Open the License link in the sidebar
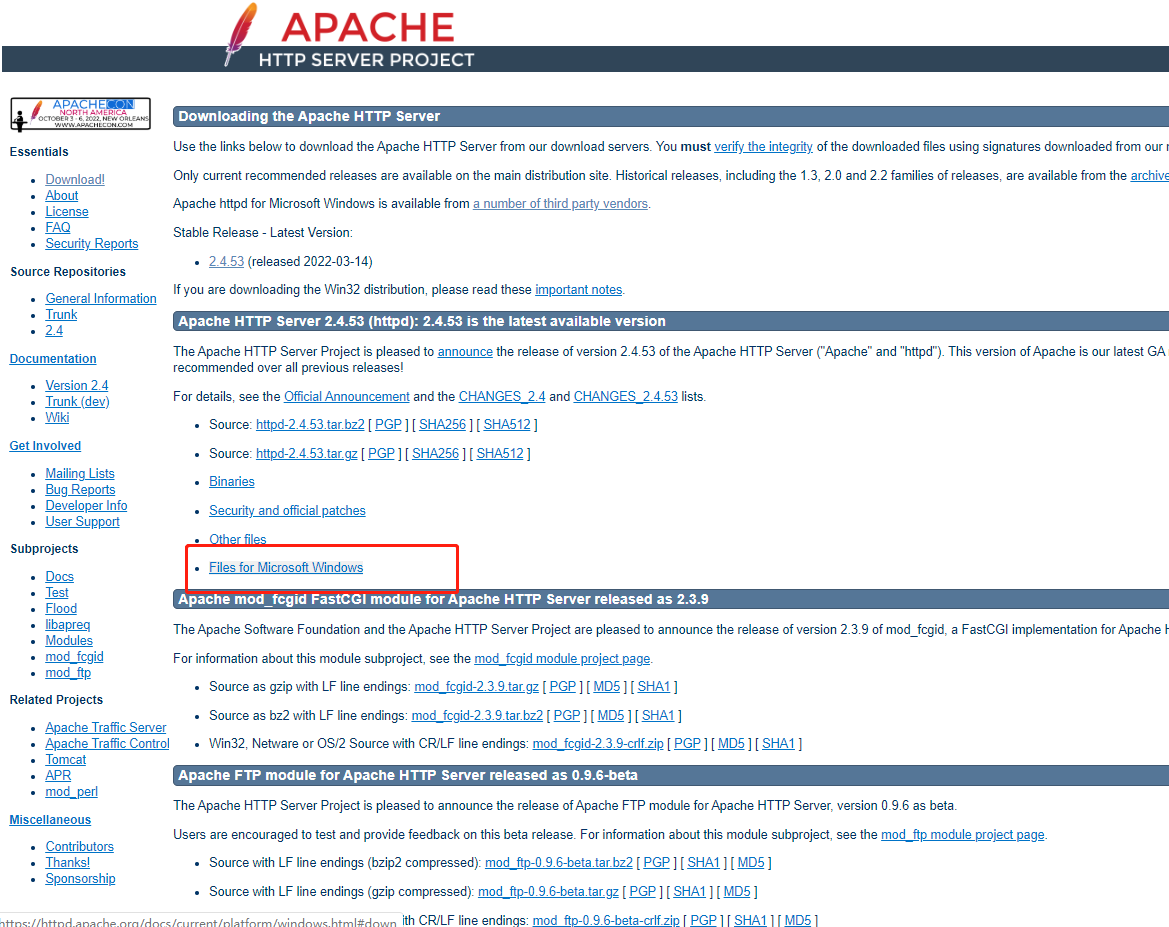The height and width of the screenshot is (927, 1169). click(x=67, y=212)
